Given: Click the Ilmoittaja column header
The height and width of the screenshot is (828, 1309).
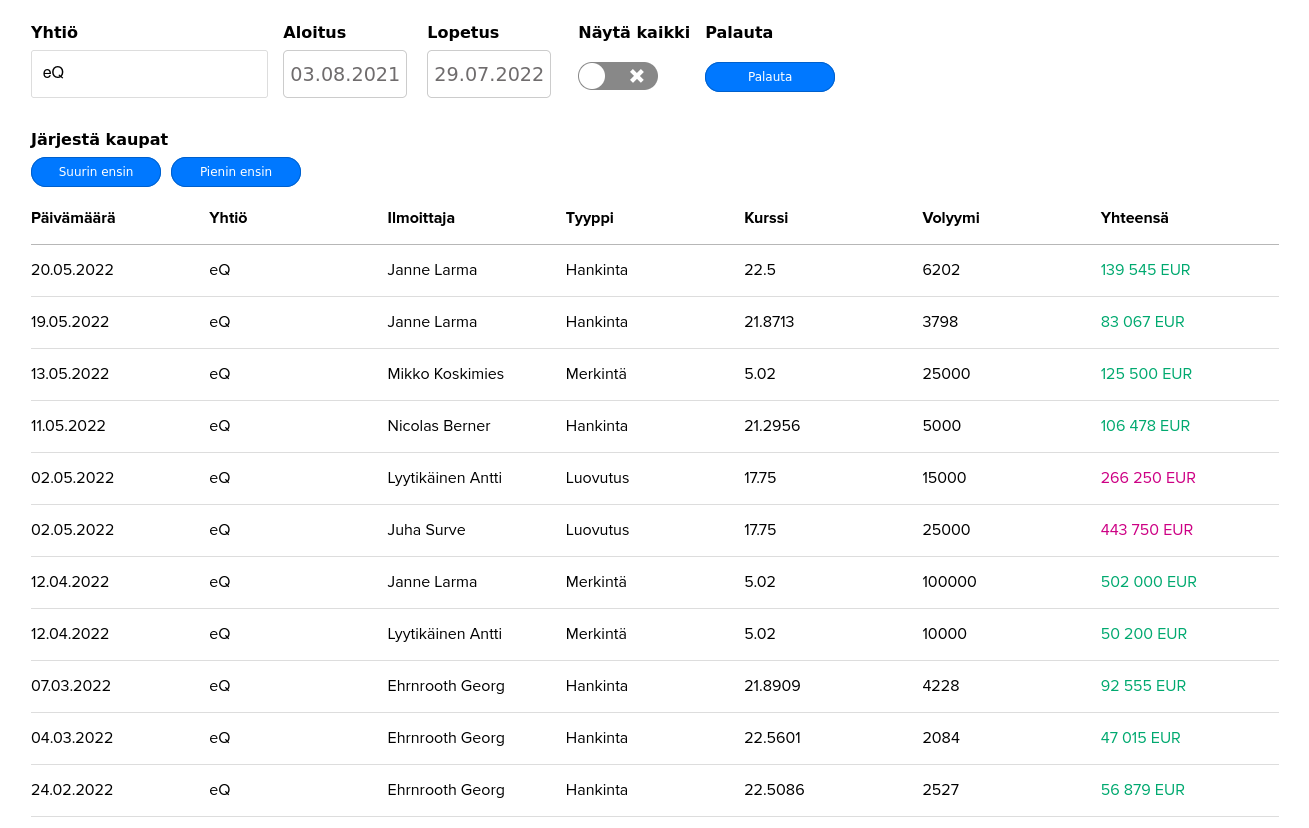Looking at the screenshot, I should click(x=421, y=218).
